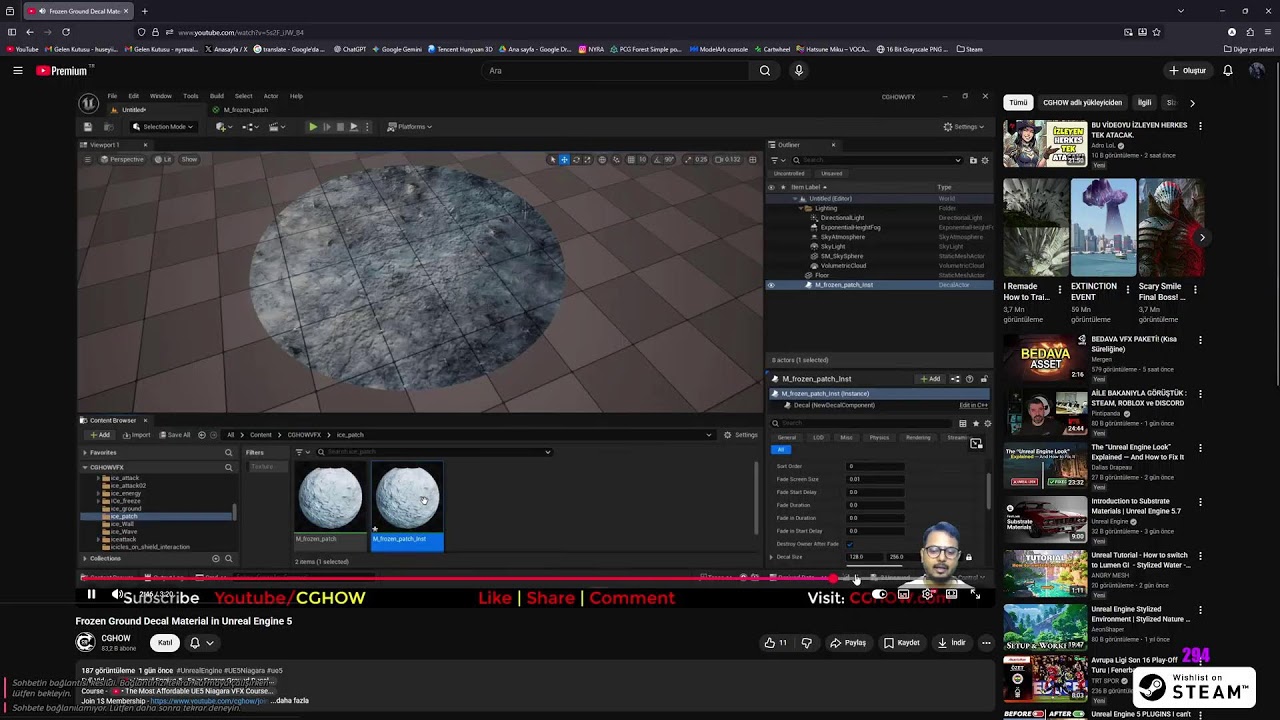Click the Save icon in Unreal toolbar

(x=88, y=127)
